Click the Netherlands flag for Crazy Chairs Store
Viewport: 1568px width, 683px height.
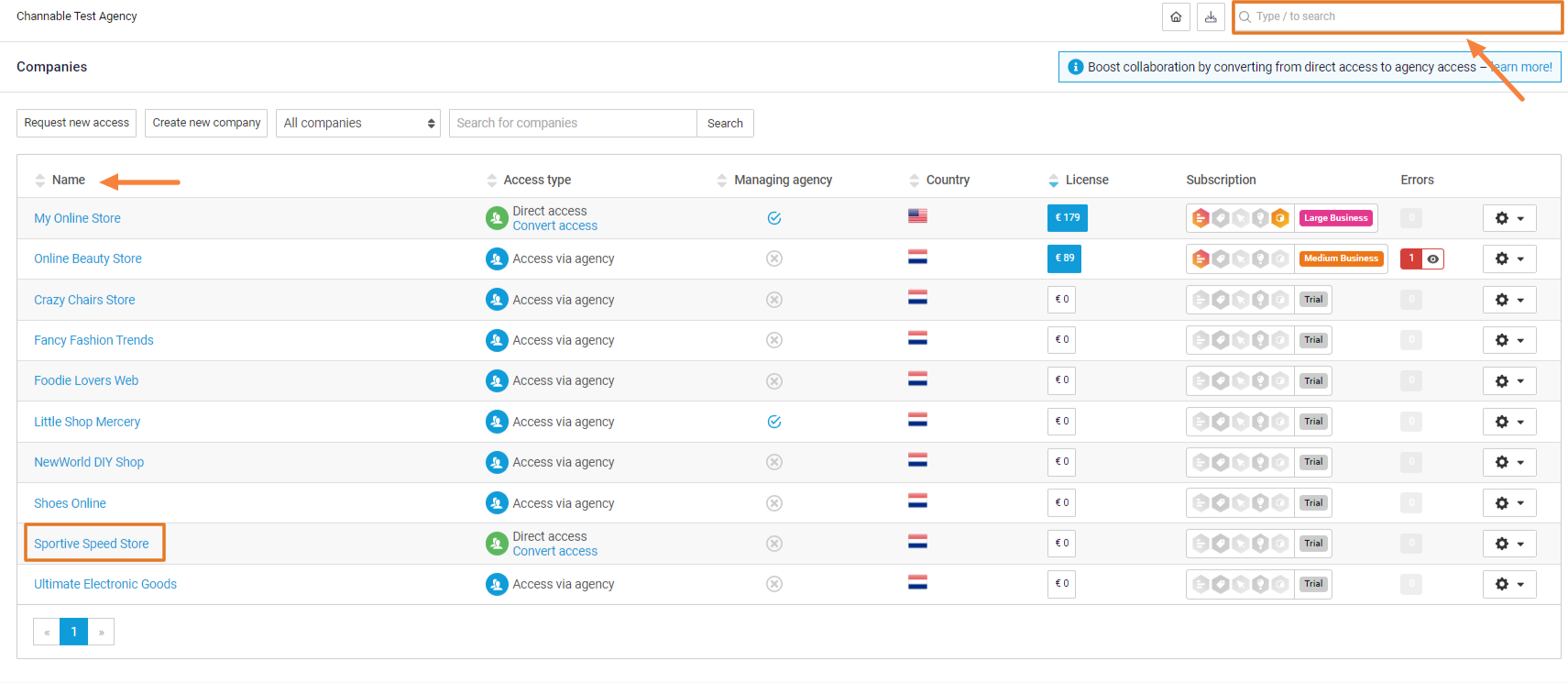point(917,298)
